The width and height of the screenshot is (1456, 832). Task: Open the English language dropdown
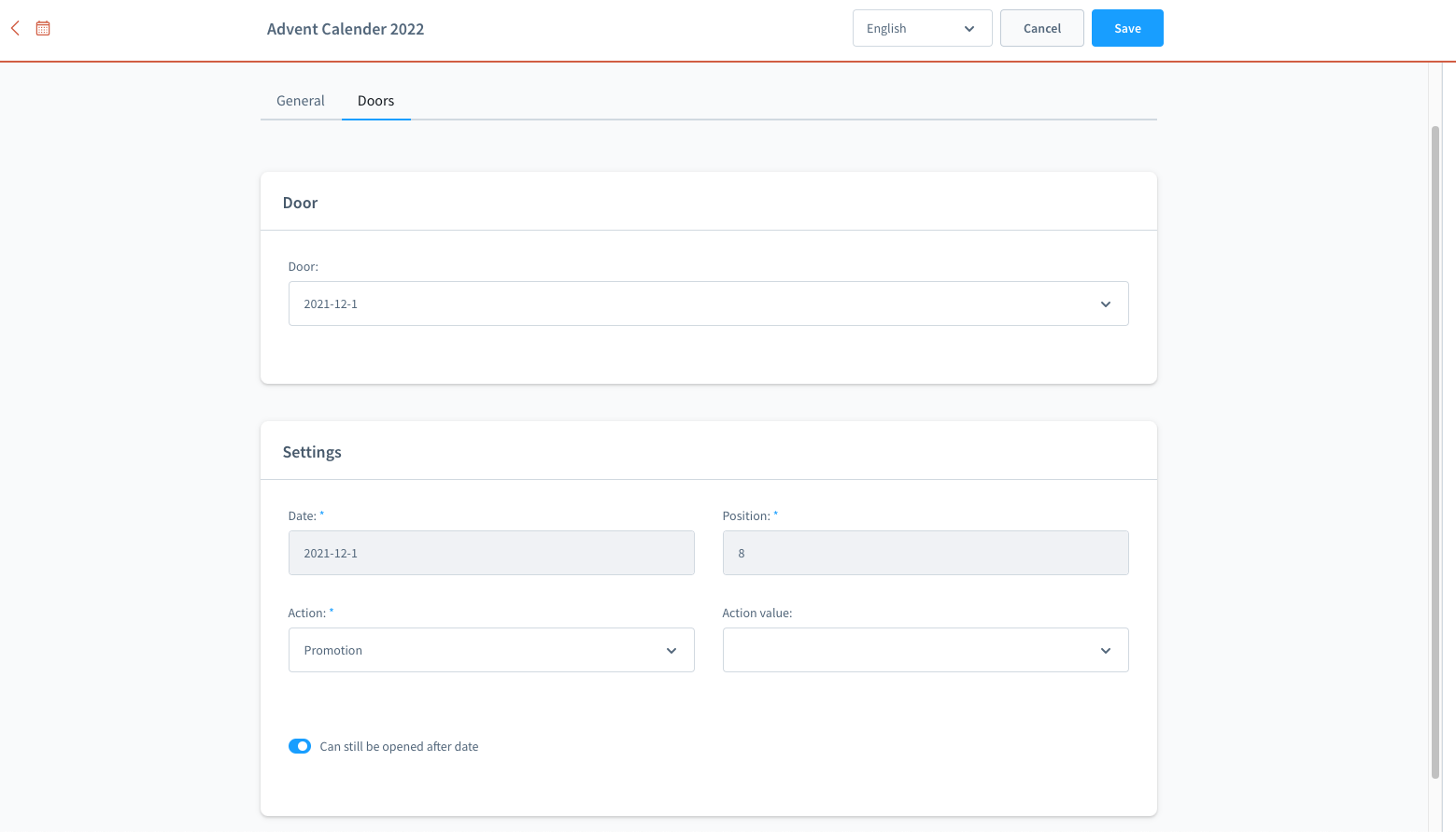click(923, 28)
